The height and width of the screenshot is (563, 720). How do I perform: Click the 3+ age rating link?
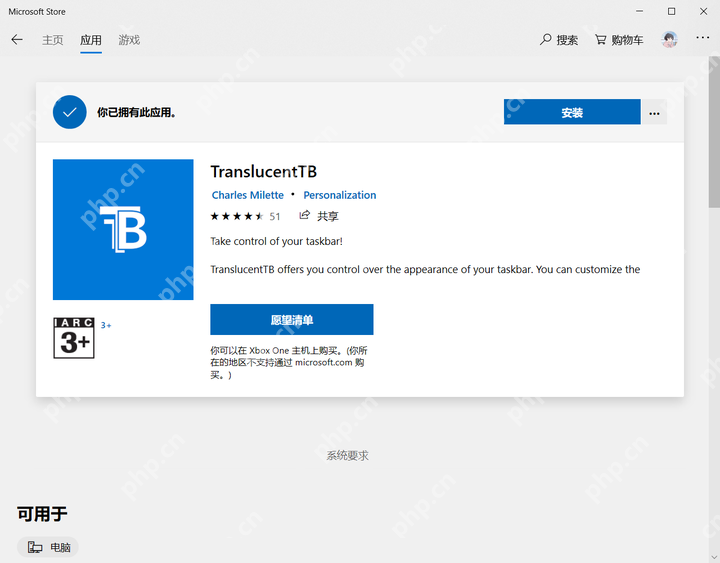click(x=106, y=325)
